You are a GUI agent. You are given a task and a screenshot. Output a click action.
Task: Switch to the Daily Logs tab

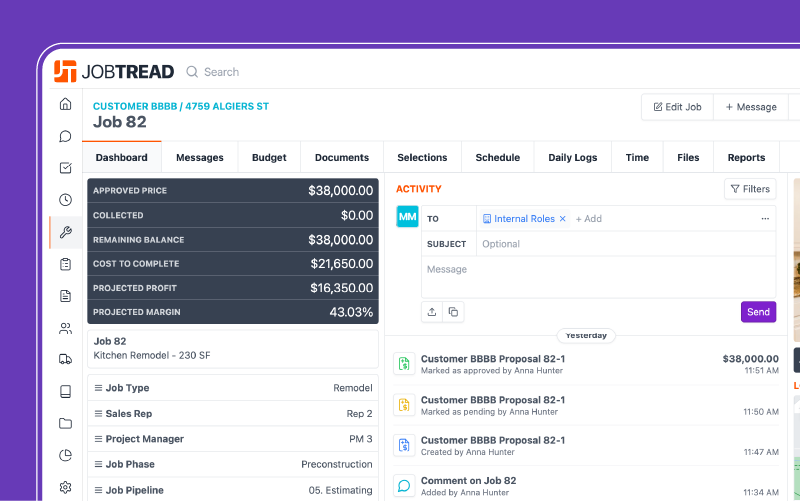click(573, 157)
